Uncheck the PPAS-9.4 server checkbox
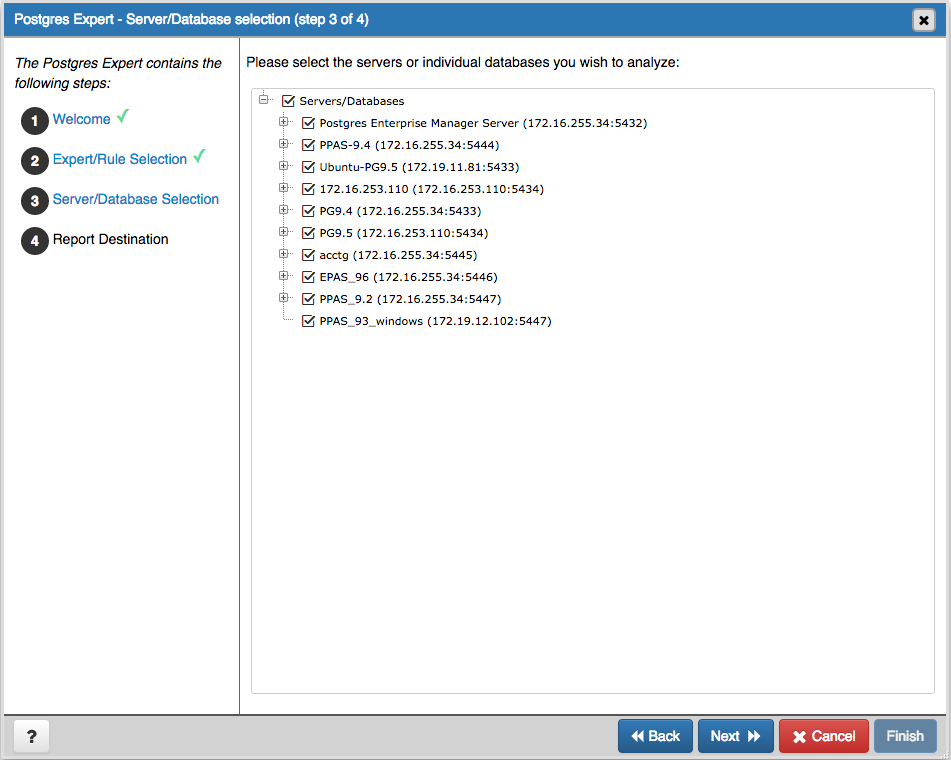Screen dimensions: 951x760 point(308,145)
